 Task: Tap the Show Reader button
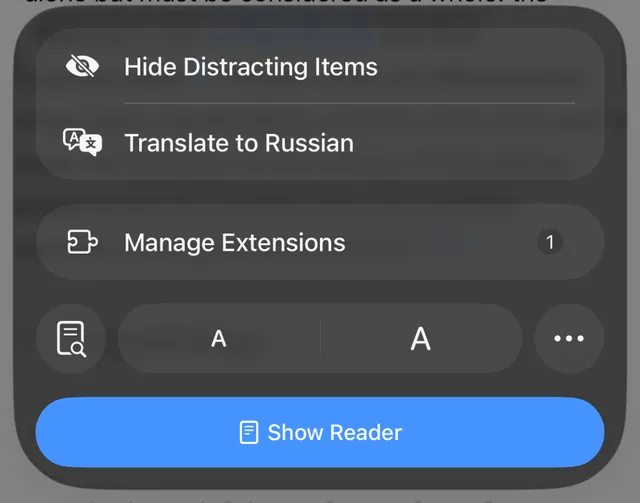[x=320, y=432]
